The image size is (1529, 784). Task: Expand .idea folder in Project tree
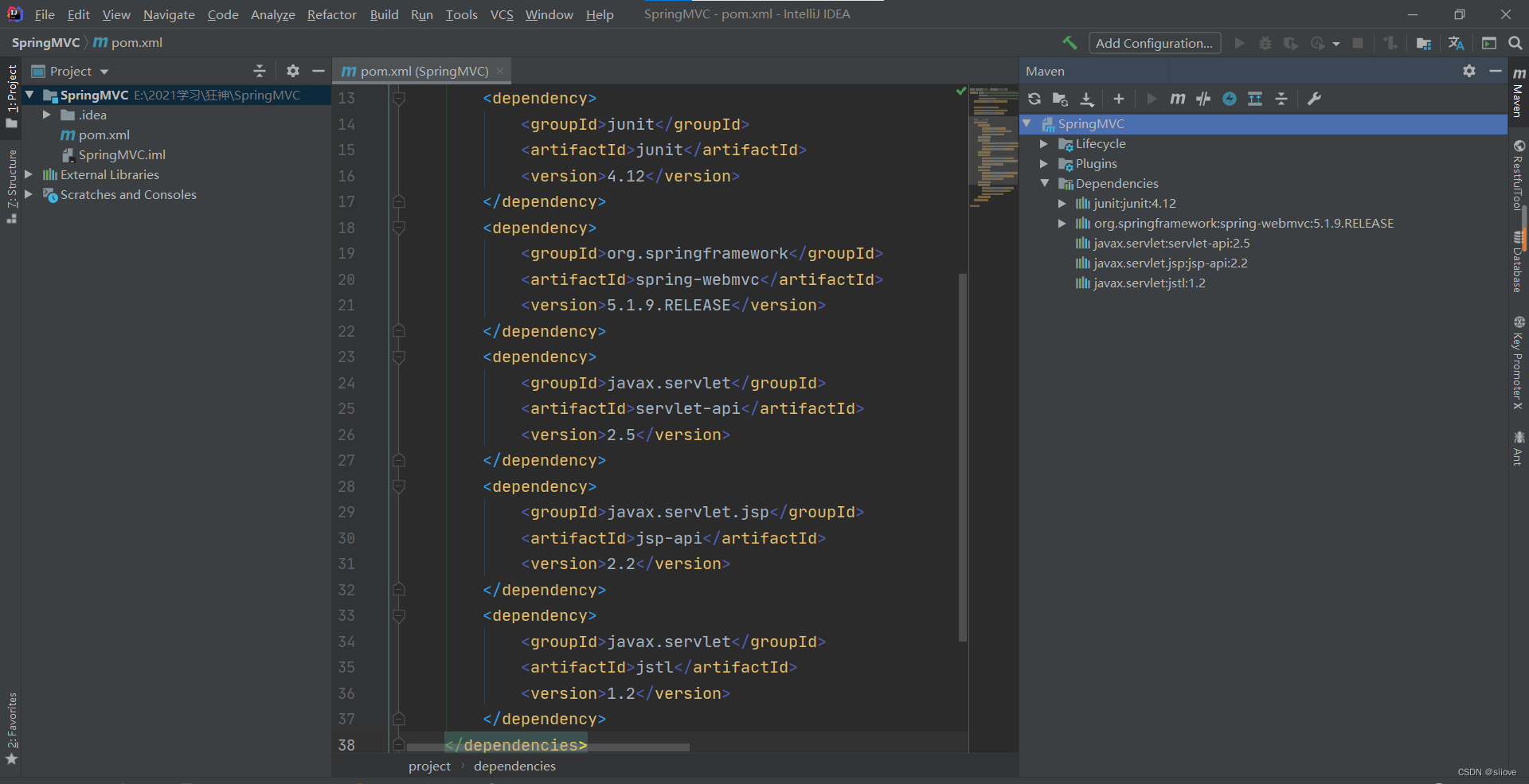[47, 115]
